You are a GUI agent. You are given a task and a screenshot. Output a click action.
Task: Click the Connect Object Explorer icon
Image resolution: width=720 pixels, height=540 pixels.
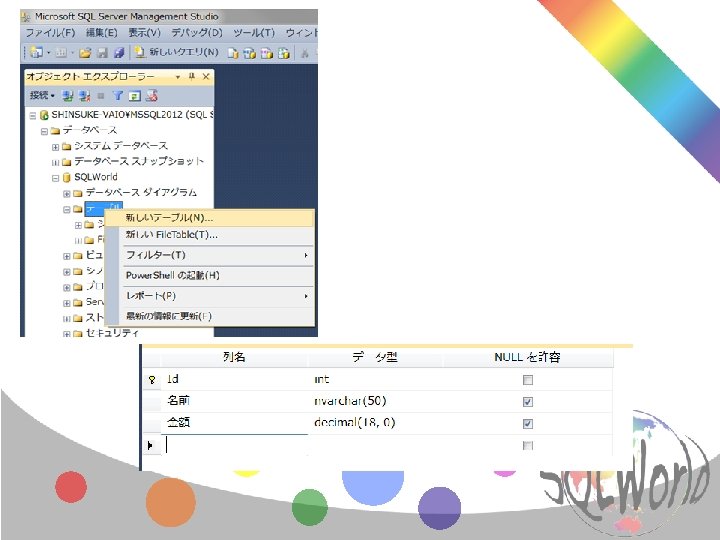(x=68, y=96)
